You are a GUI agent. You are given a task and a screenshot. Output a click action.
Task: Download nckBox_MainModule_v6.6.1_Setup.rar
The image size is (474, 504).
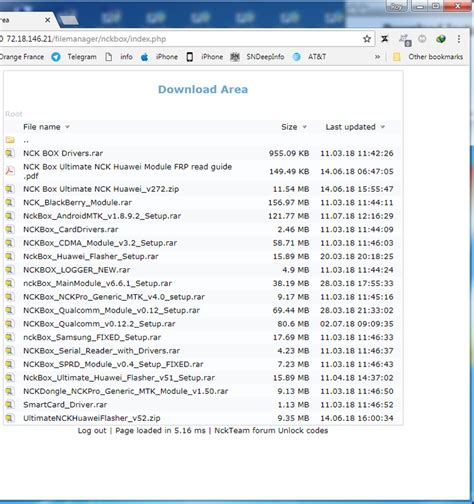click(x=97, y=283)
